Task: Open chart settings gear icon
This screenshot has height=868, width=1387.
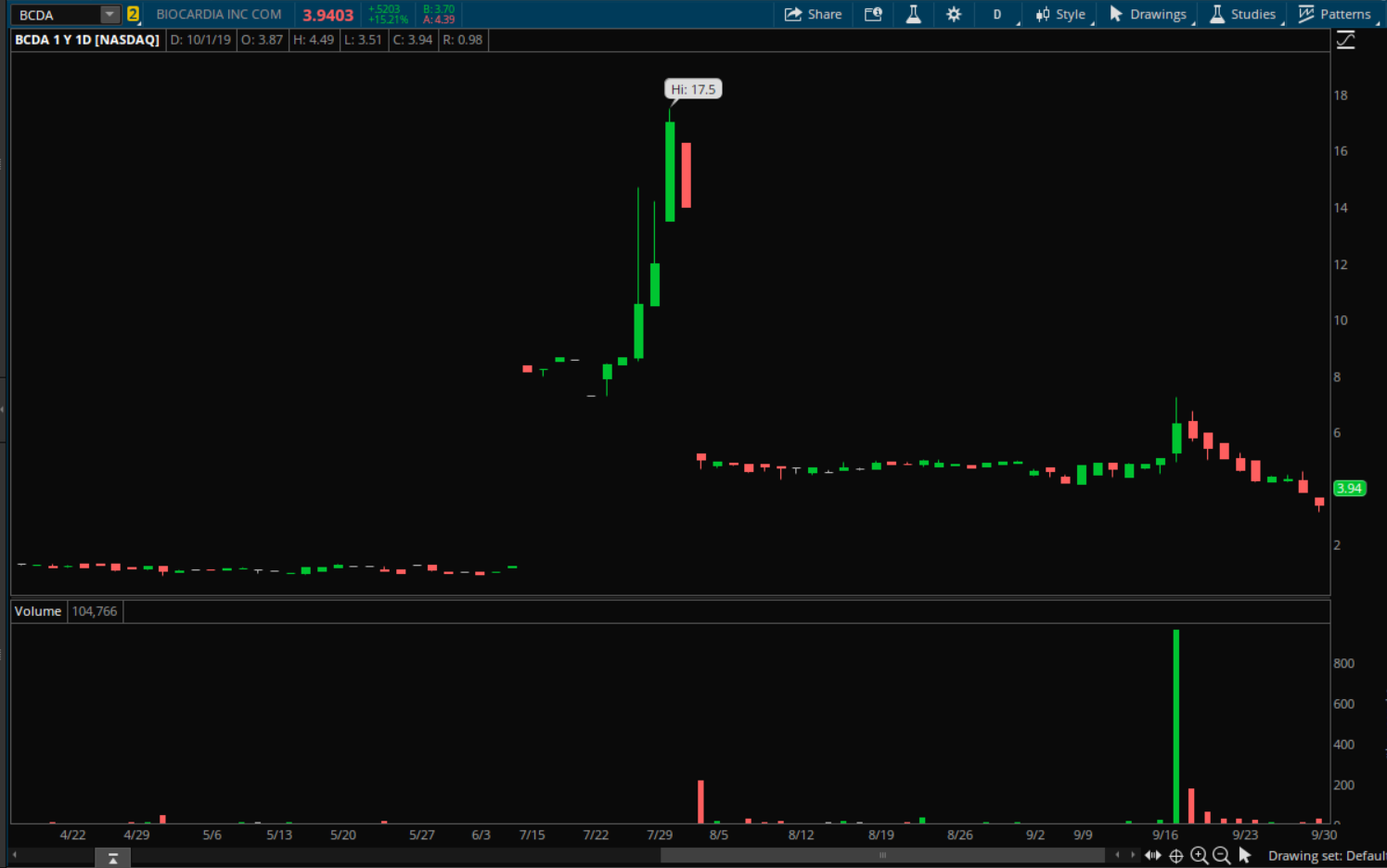Action: (x=954, y=14)
